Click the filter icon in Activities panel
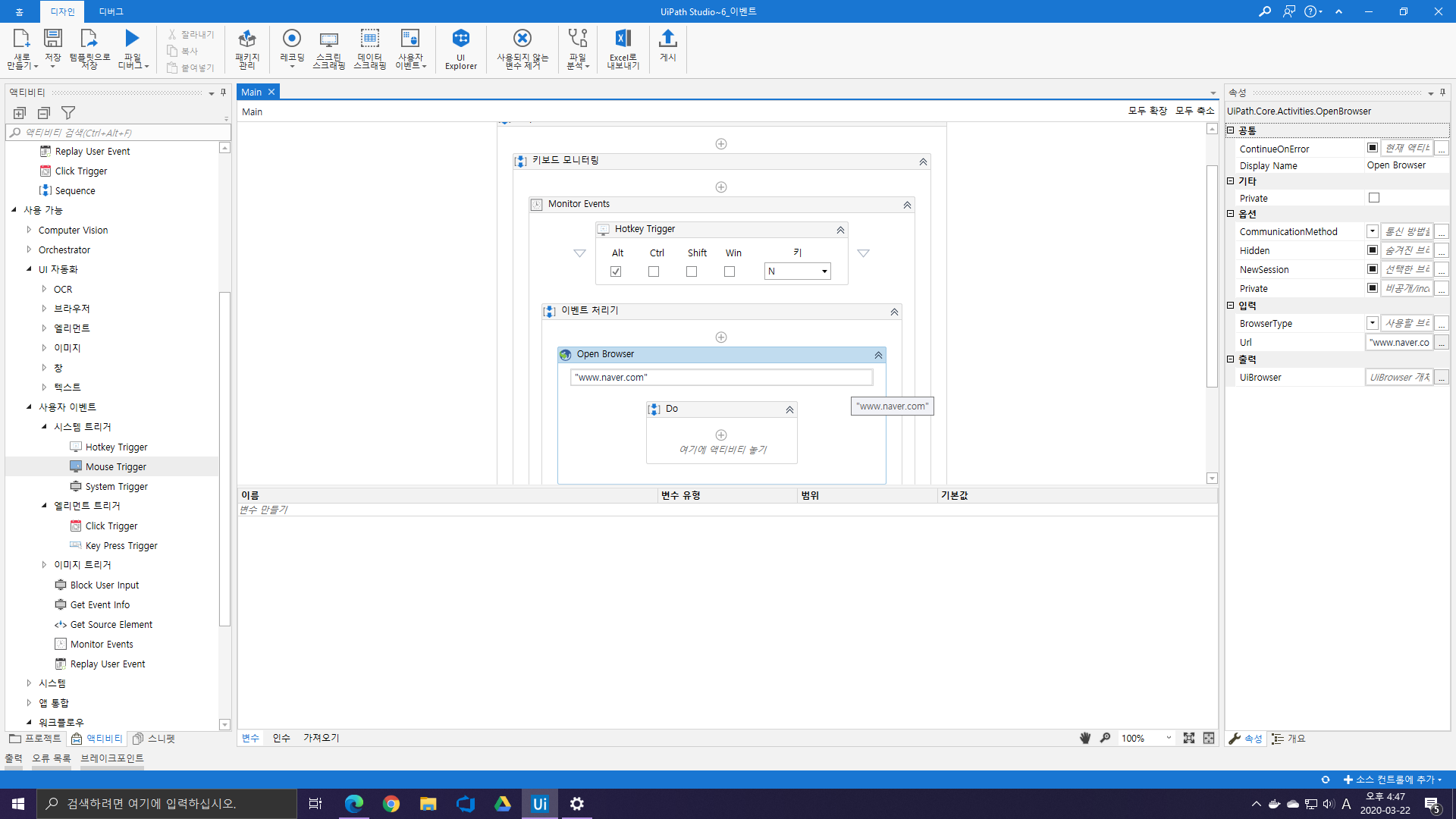This screenshot has height=819, width=1456. [68, 113]
